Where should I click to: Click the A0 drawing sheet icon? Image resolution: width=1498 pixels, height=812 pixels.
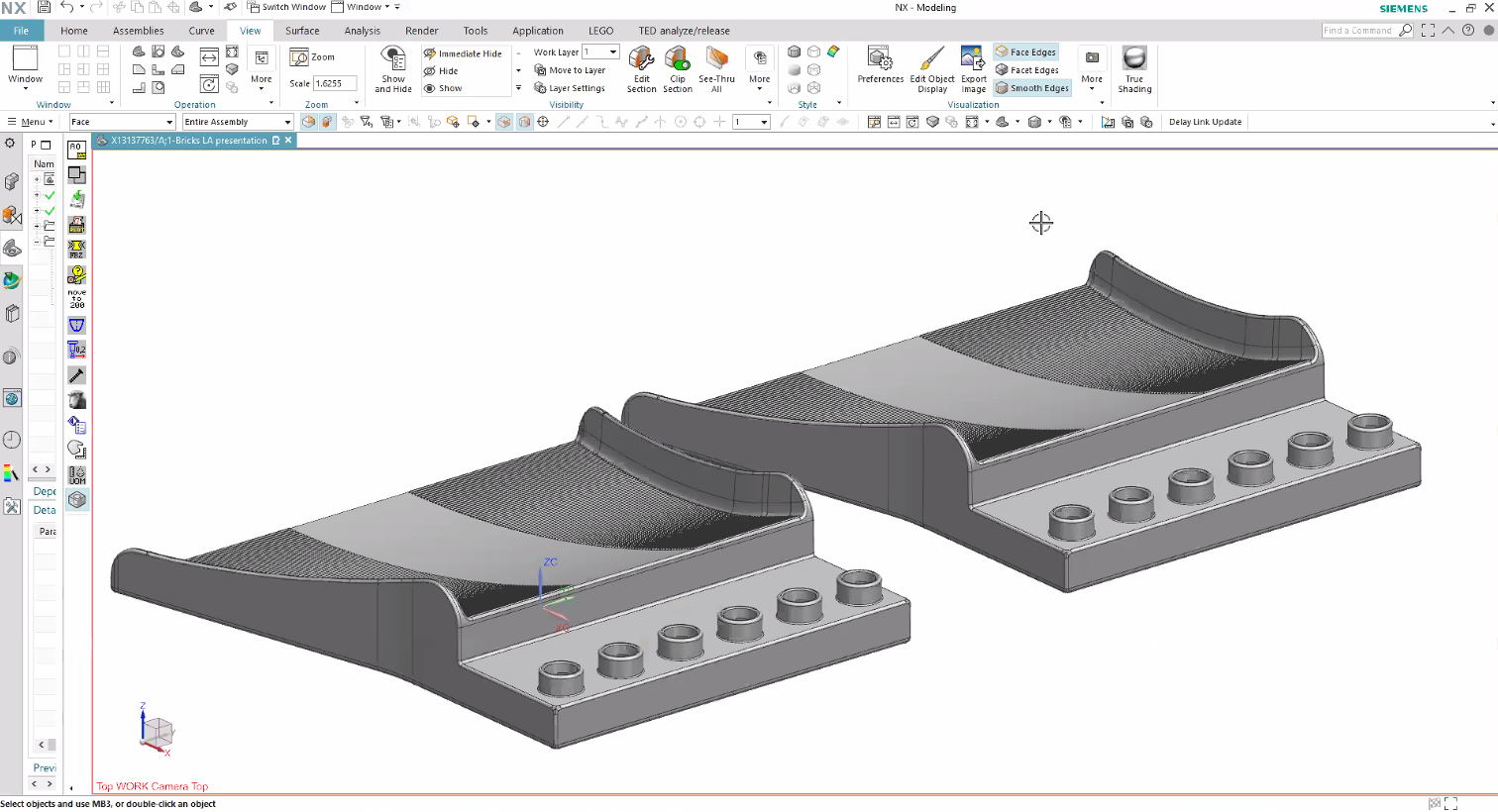(76, 151)
